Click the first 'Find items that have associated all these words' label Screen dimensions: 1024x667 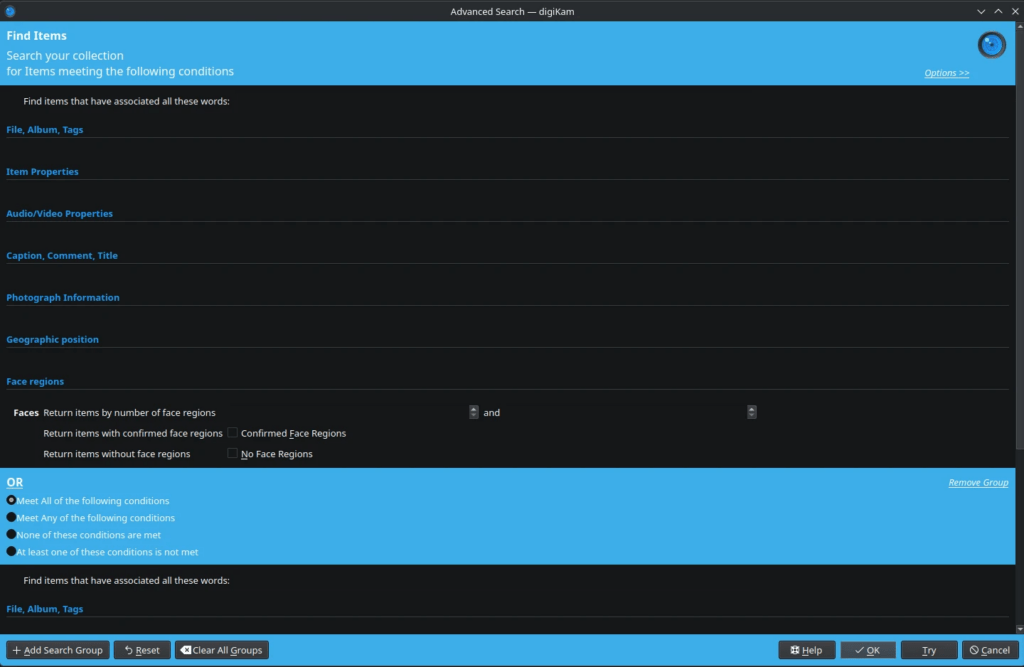126,101
